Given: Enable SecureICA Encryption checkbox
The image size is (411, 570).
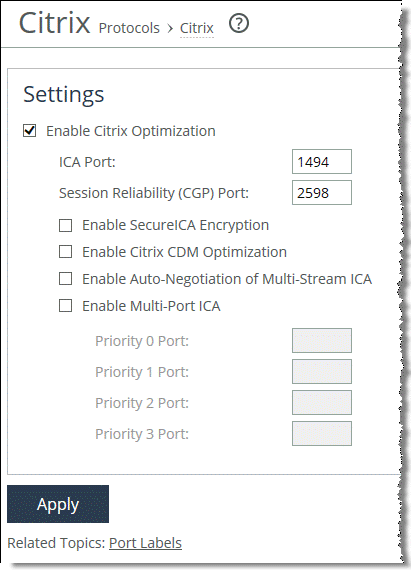Looking at the screenshot, I should 65,225.
